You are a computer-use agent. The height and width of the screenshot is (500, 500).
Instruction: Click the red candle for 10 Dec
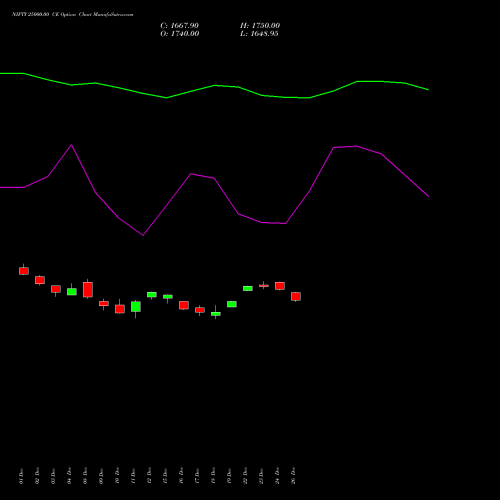(120, 309)
